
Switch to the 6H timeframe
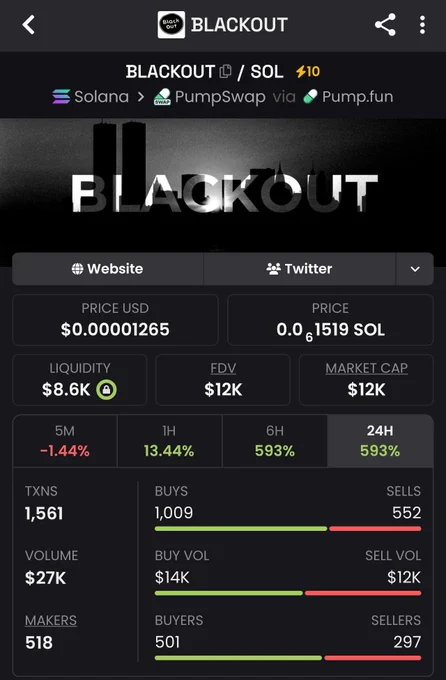coord(275,441)
